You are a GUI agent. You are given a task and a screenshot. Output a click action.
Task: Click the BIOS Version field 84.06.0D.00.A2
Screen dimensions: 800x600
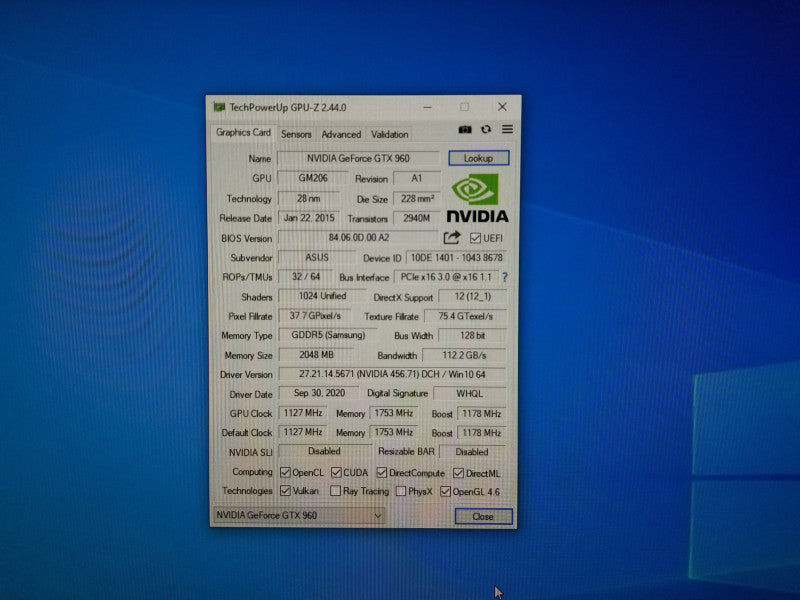coord(359,238)
